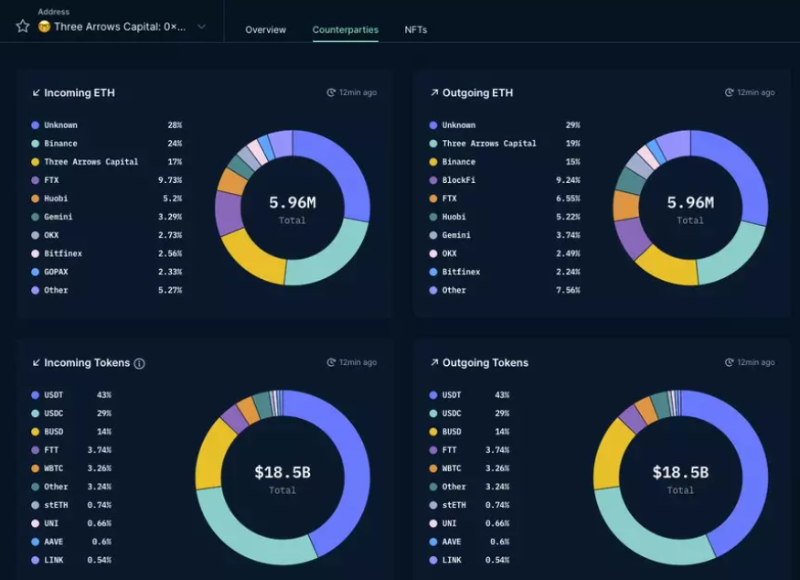Click the Outgoing Tokens arrow icon
Screen dimensions: 800x580
tap(434, 362)
